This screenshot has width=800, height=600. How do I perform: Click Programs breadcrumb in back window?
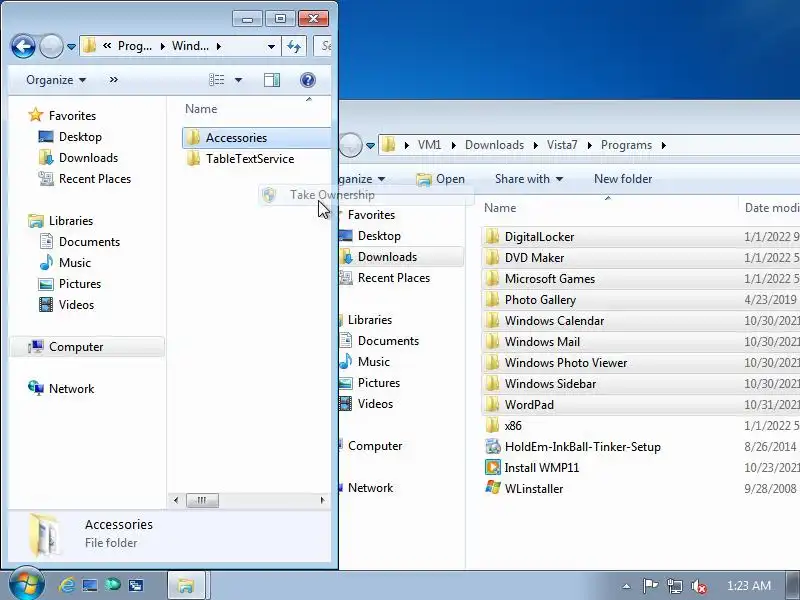click(626, 145)
